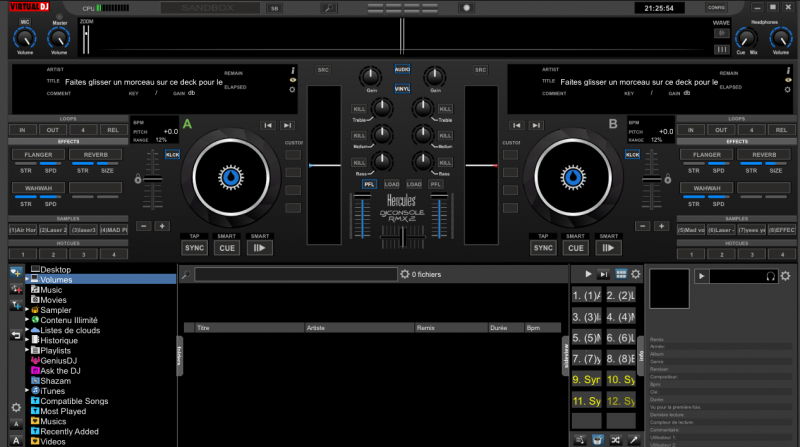Click the sideview grid view icon
This screenshot has width=800, height=447.
621,274
